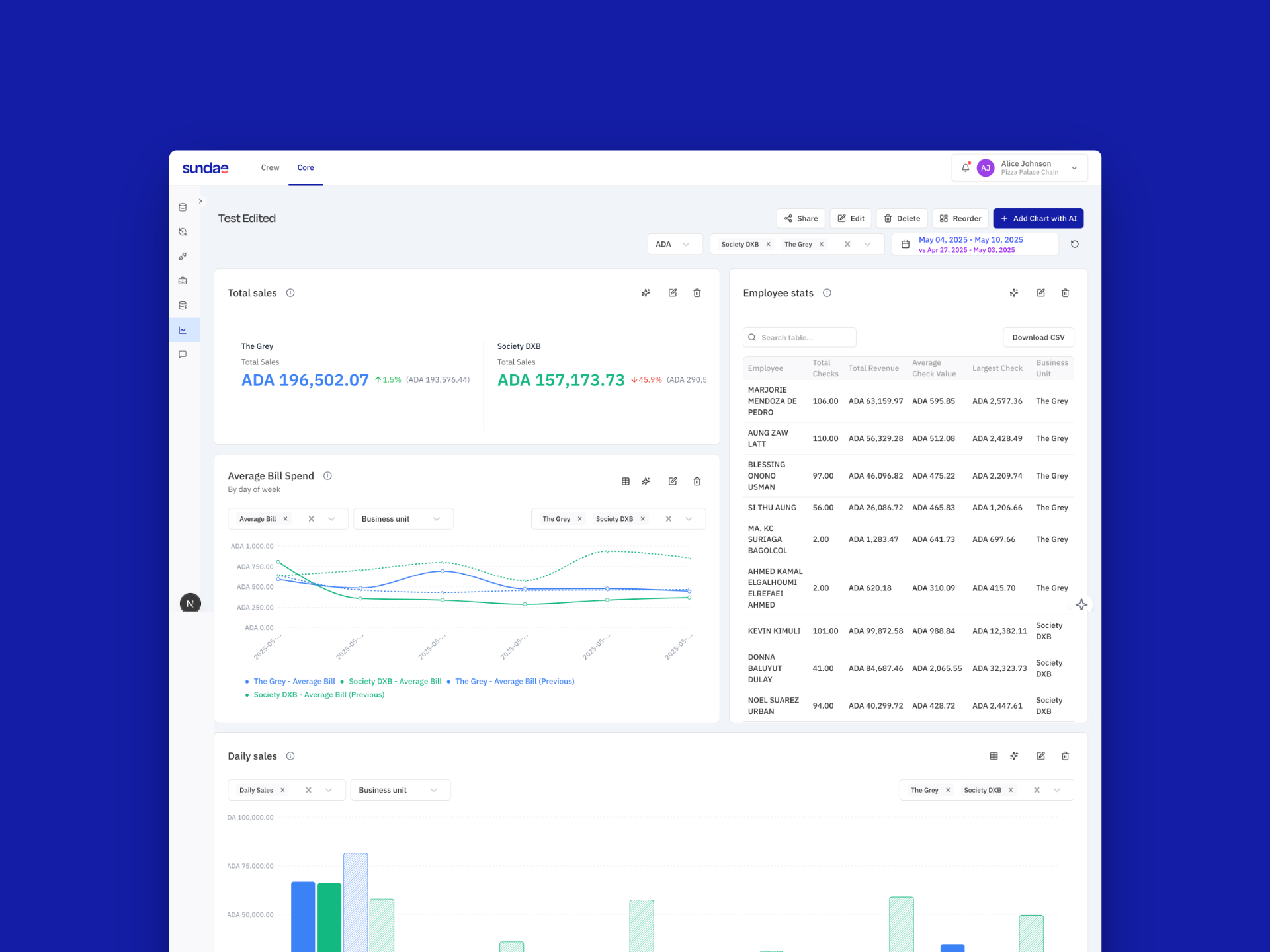Open the Business unit dropdown
The height and width of the screenshot is (952, 1270).
tap(403, 518)
